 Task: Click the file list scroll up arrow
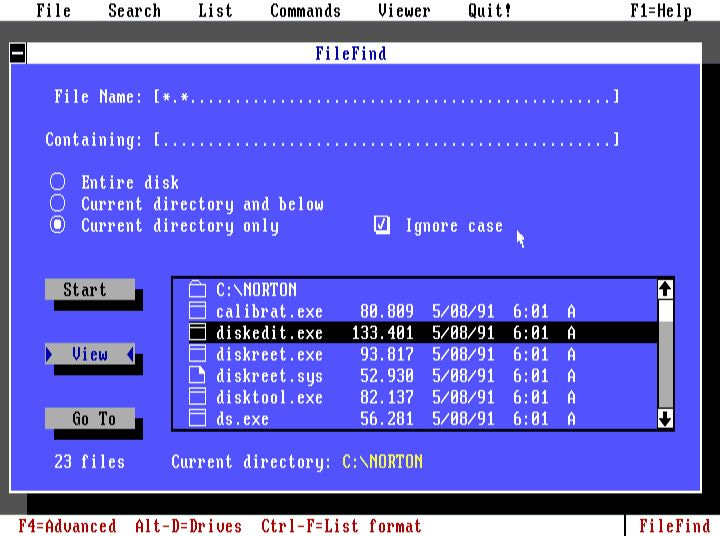665,289
